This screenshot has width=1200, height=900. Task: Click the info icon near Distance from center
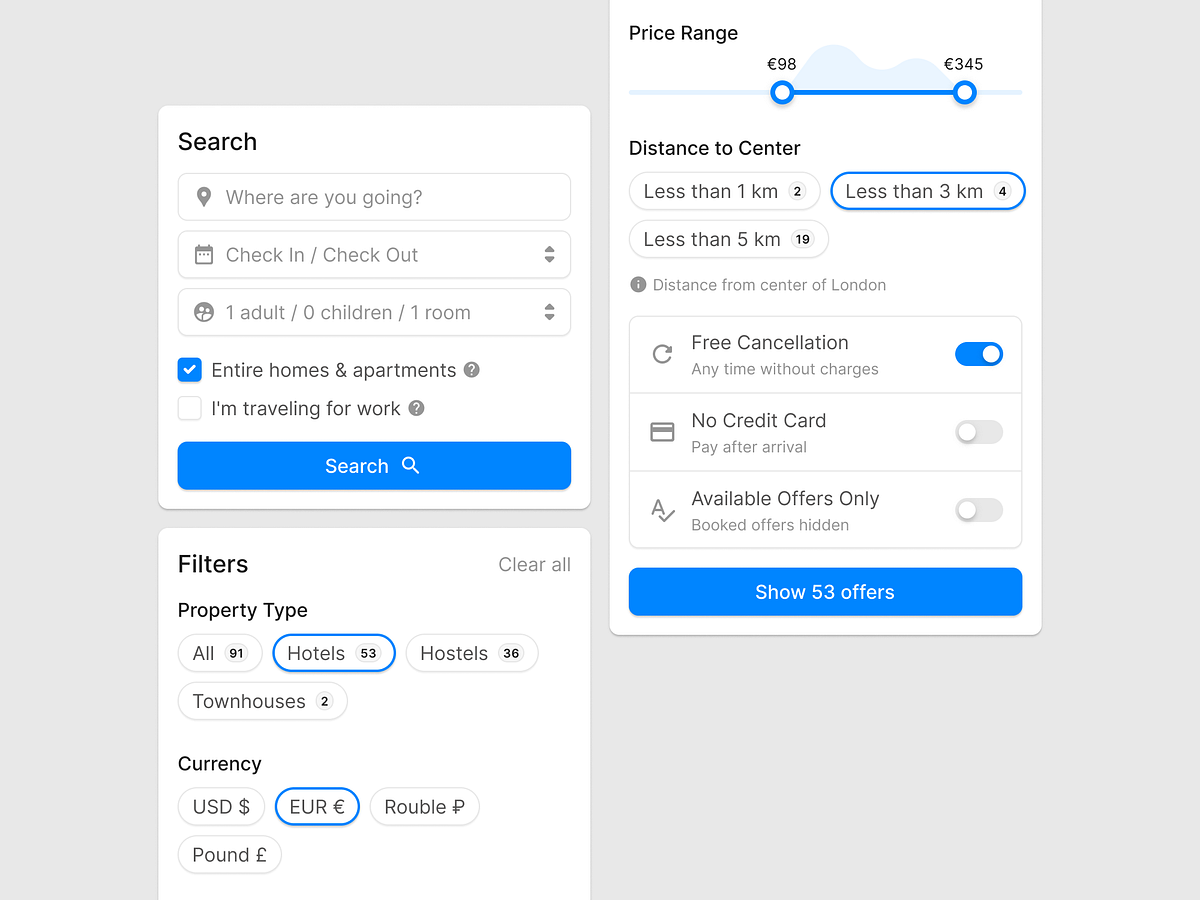638,284
